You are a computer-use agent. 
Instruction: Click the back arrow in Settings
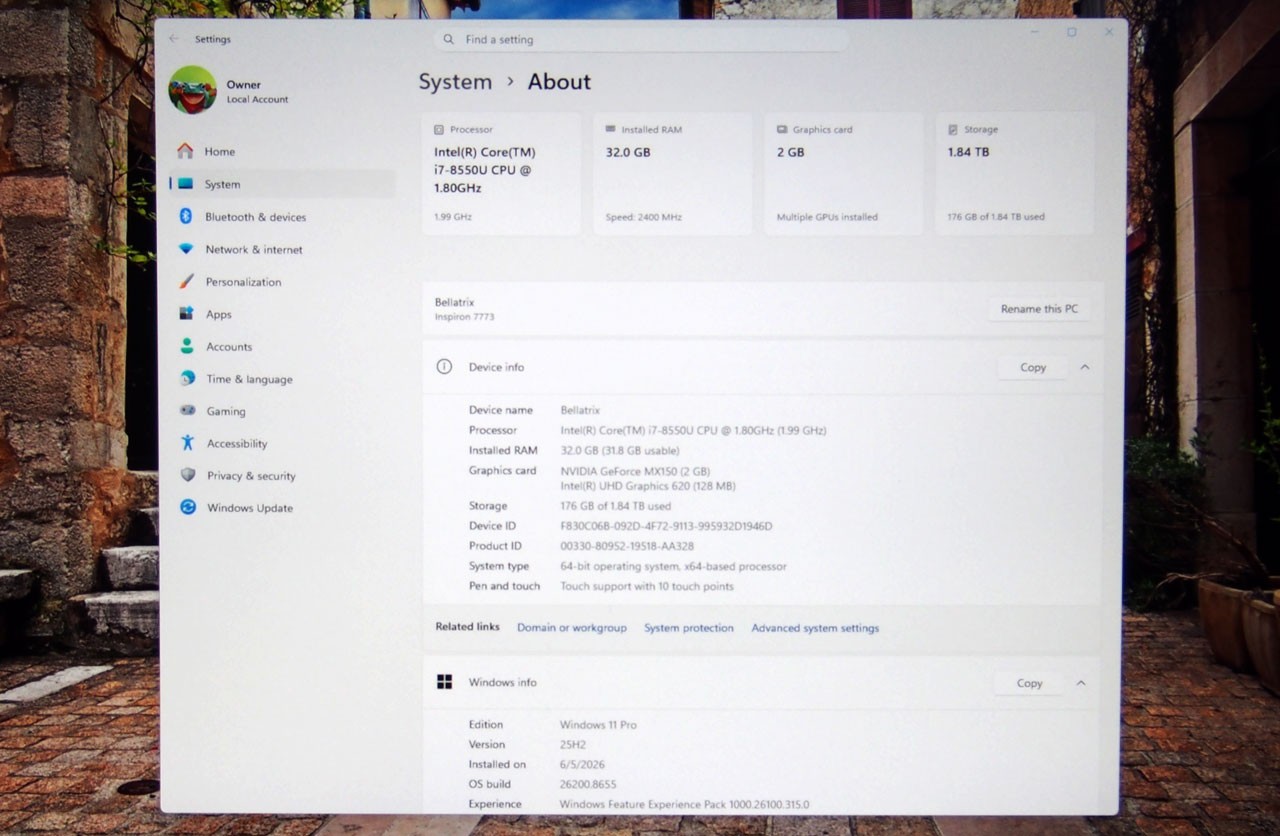click(175, 39)
